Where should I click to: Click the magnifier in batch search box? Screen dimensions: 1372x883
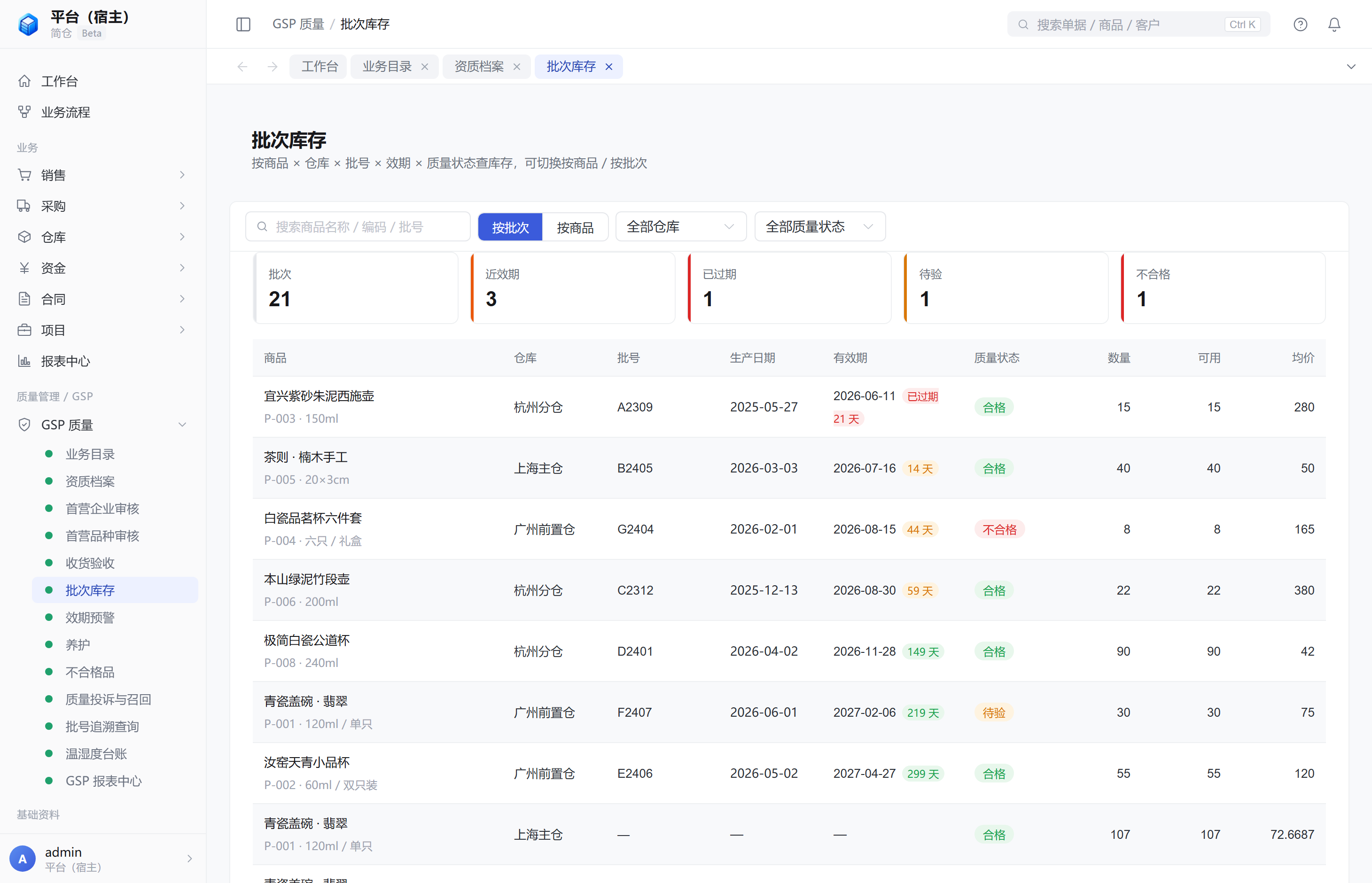(262, 226)
